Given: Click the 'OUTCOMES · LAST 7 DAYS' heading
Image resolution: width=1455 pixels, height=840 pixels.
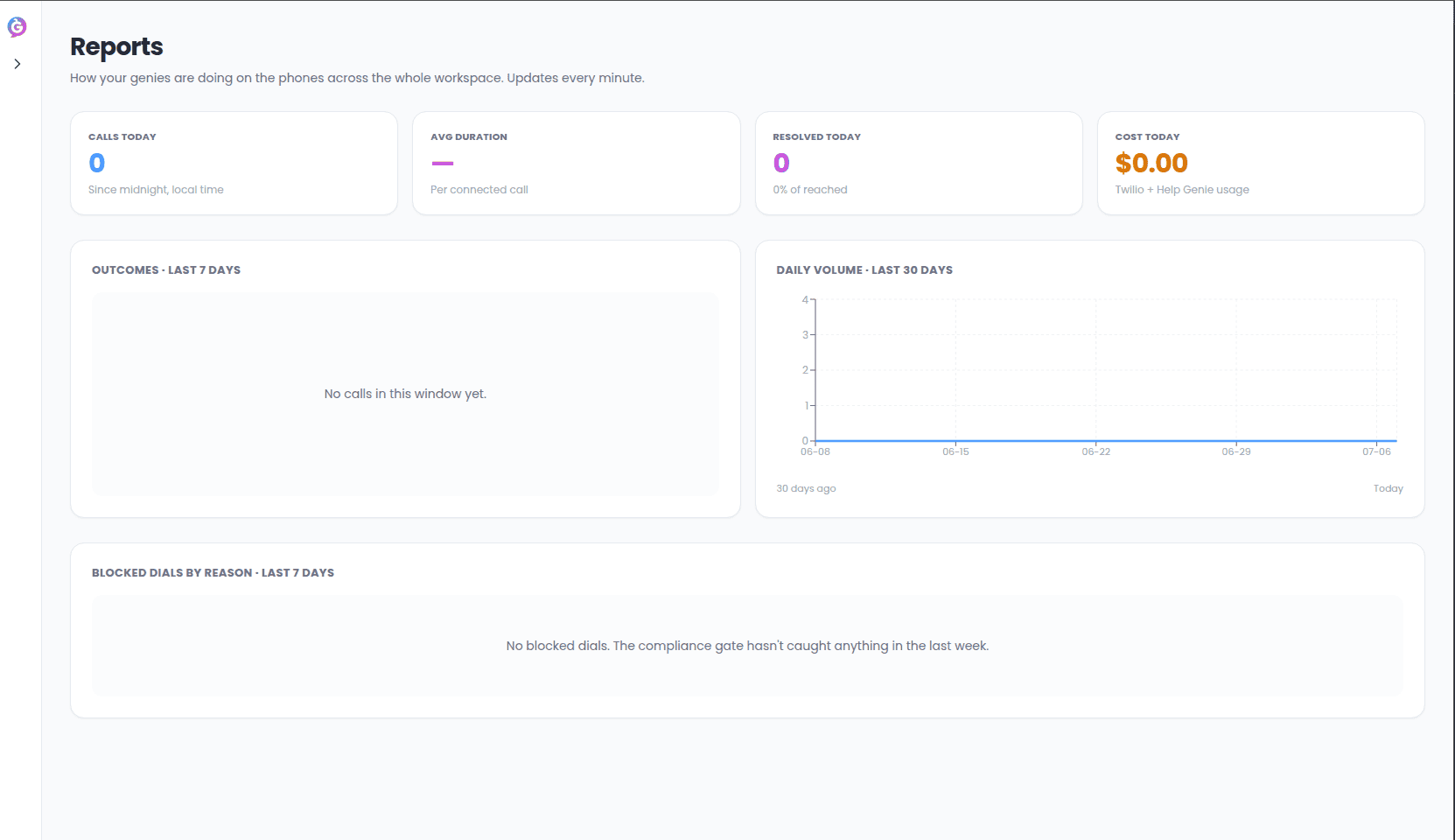Looking at the screenshot, I should point(166,270).
